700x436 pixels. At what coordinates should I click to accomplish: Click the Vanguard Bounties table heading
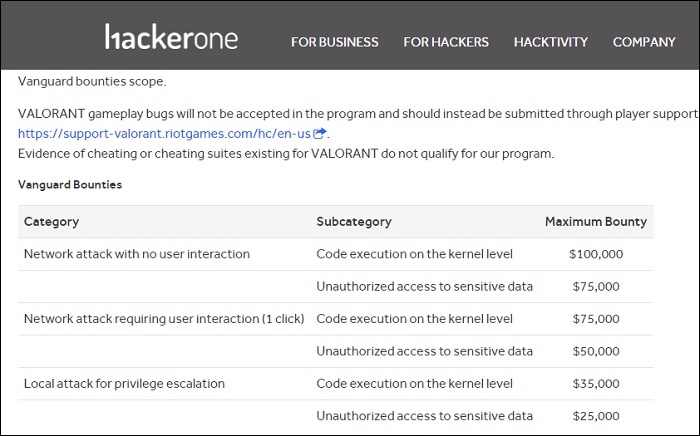point(70,185)
